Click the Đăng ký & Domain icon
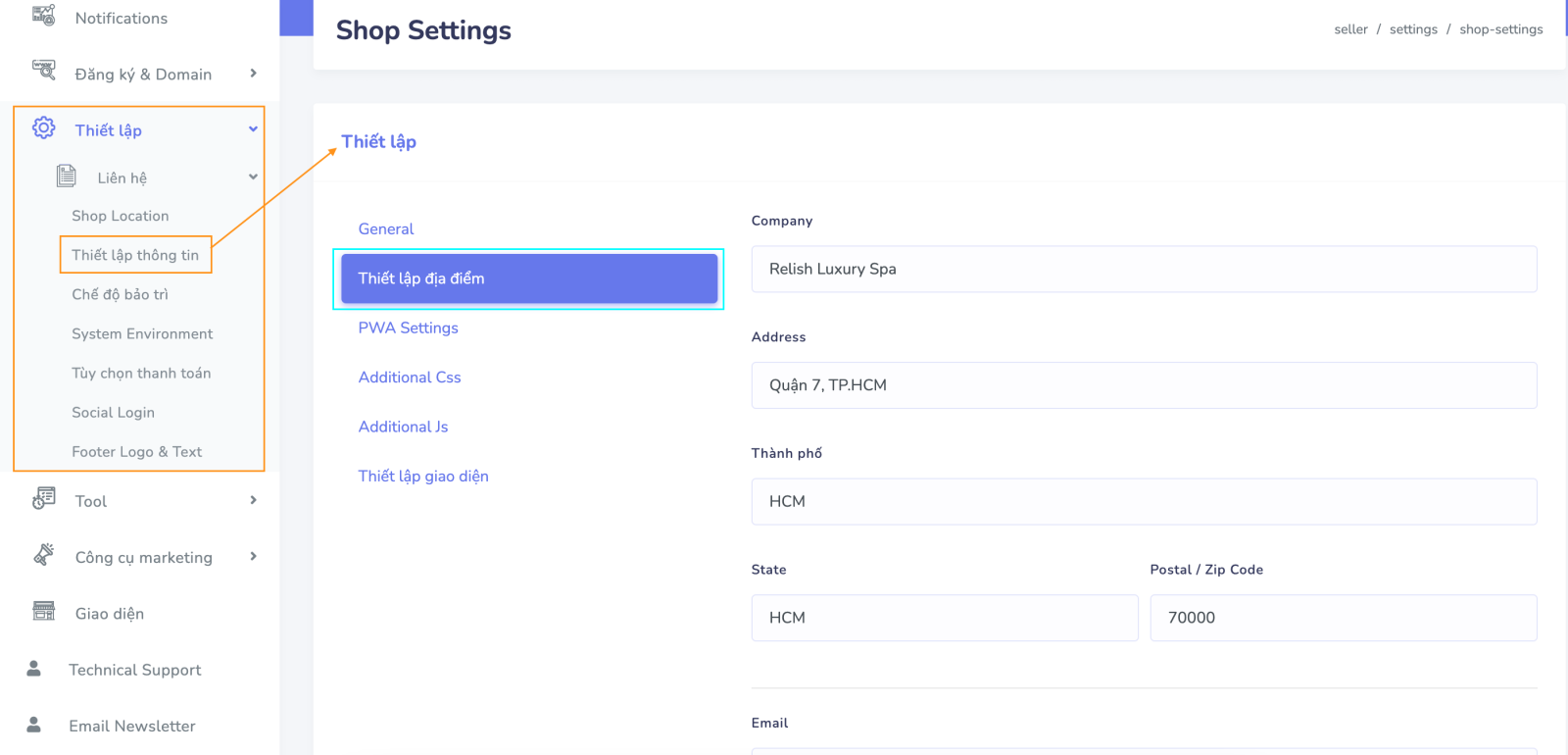This screenshot has width=1568, height=755. click(x=44, y=70)
